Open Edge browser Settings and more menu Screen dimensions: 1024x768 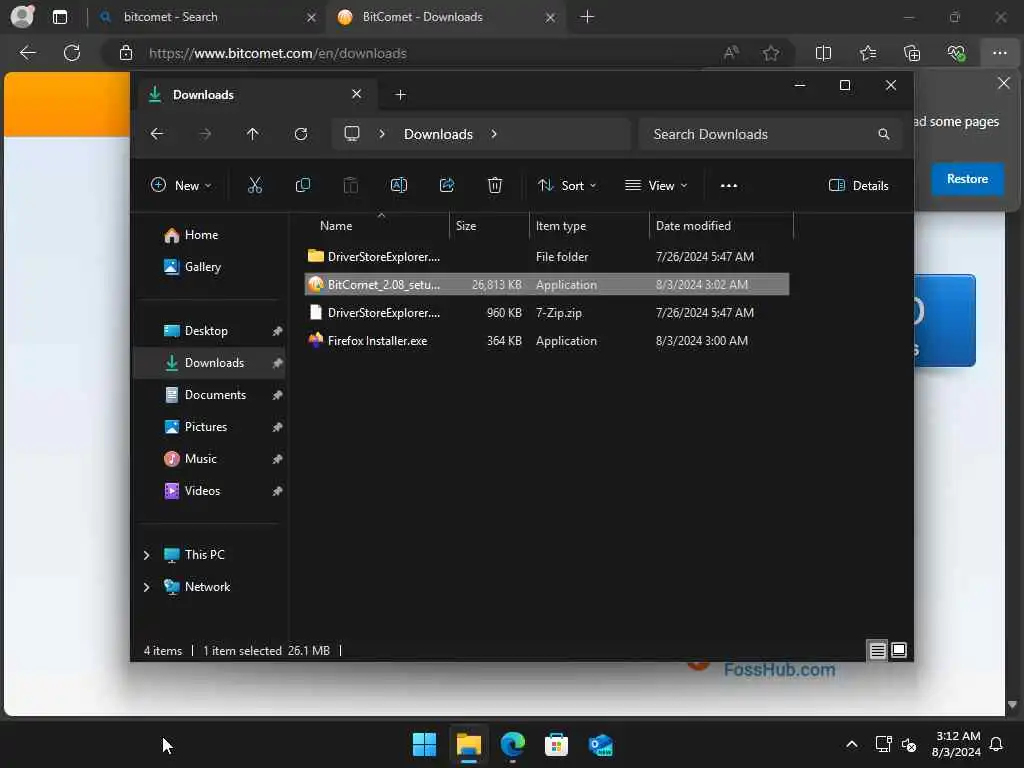pos(1000,53)
